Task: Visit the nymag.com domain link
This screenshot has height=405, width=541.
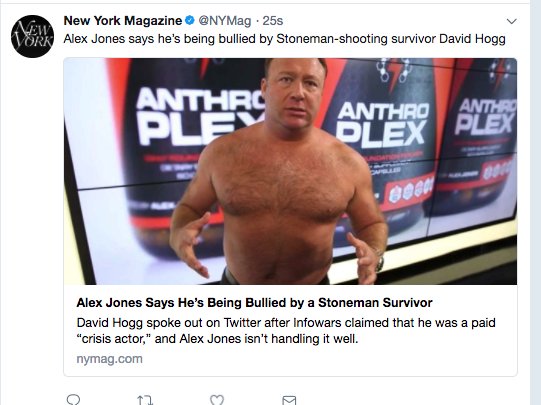Action: pyautogui.click(x=109, y=359)
